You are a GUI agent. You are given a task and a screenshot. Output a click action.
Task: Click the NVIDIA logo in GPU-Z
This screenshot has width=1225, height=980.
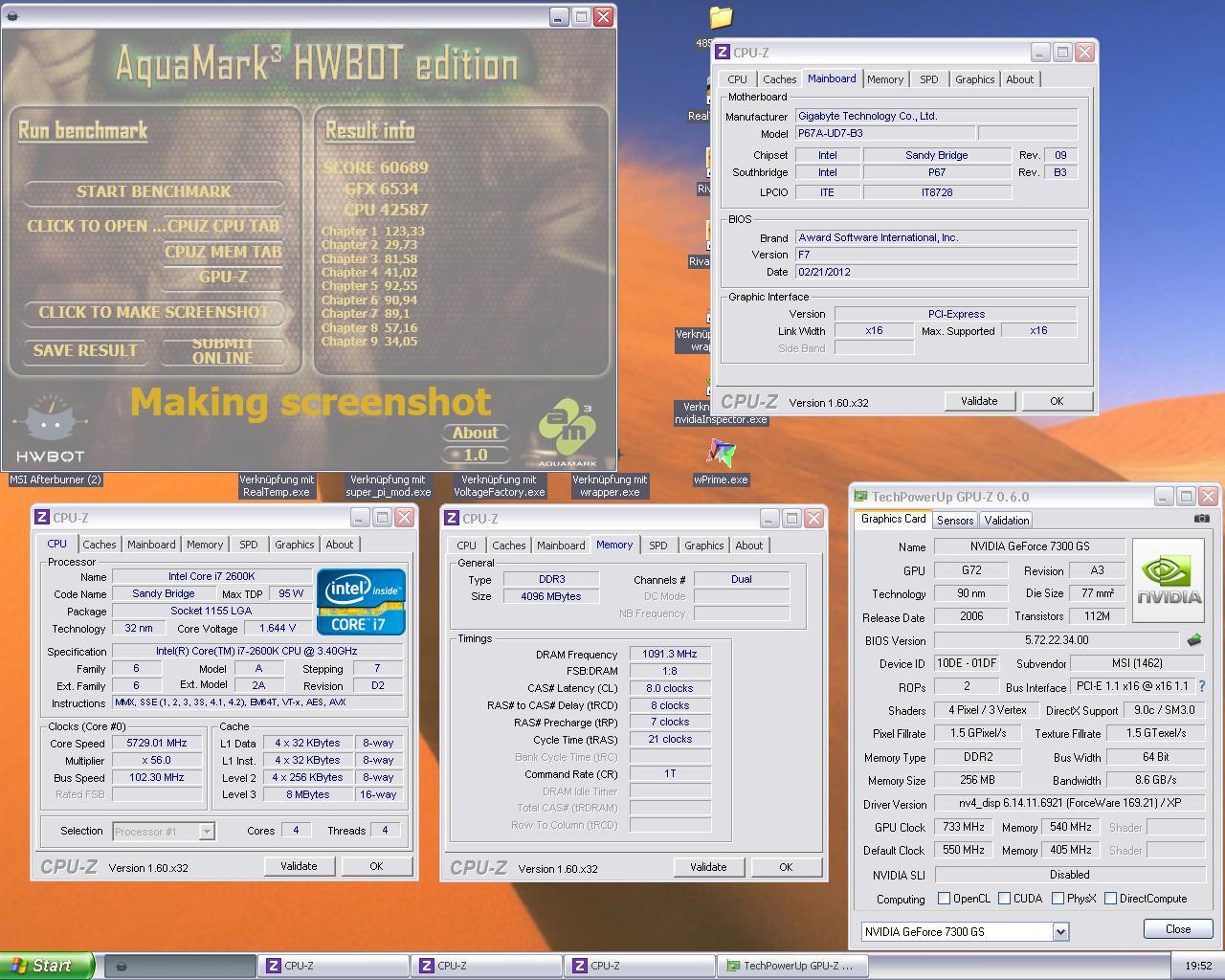1169,579
